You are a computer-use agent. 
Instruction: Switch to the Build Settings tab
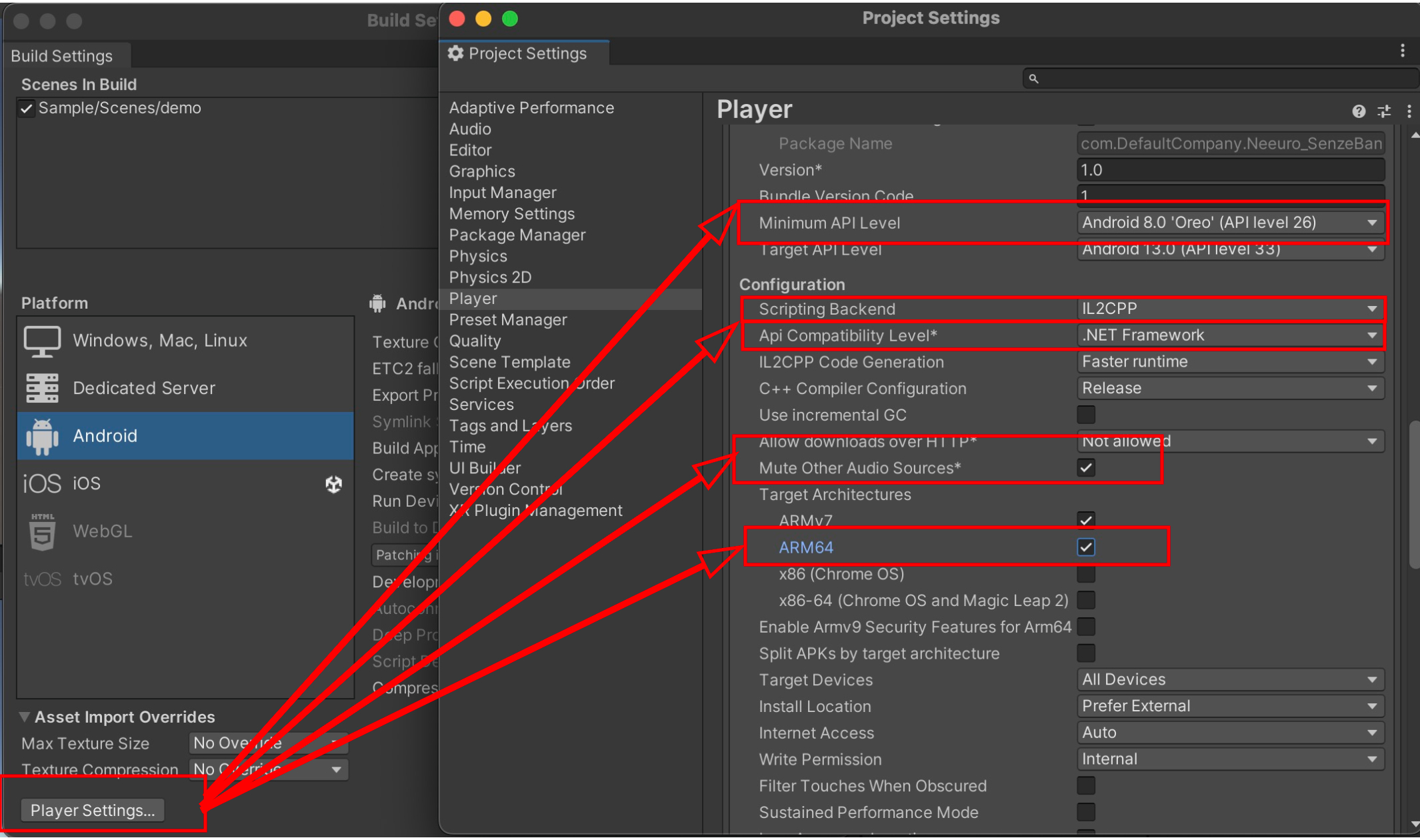(x=61, y=55)
